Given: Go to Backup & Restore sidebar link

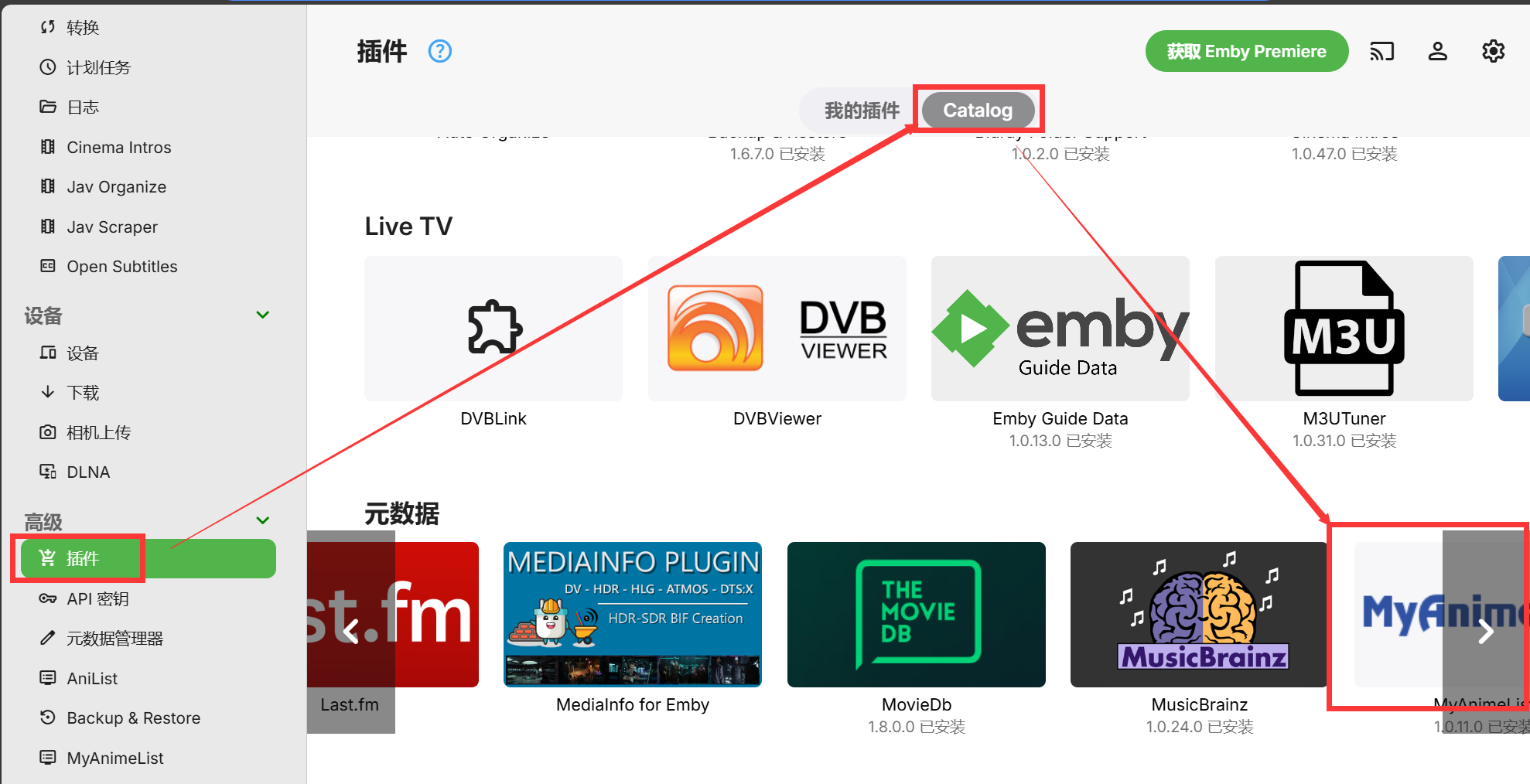Looking at the screenshot, I should click(x=133, y=718).
